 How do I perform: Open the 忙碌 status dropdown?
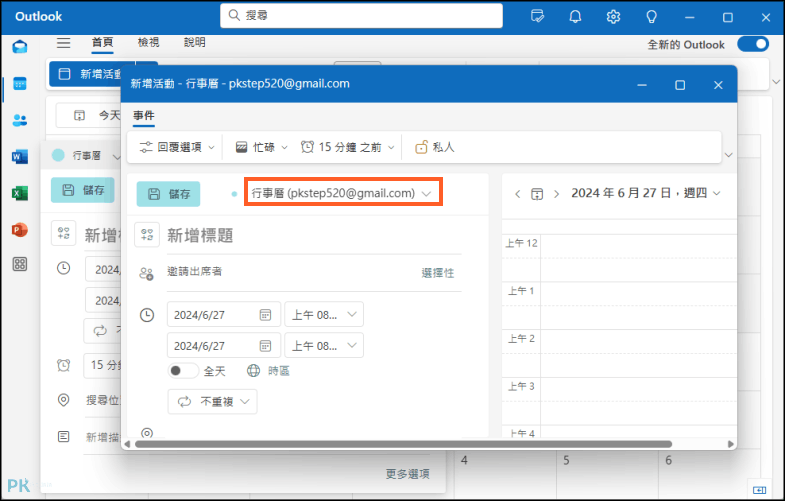(262, 147)
